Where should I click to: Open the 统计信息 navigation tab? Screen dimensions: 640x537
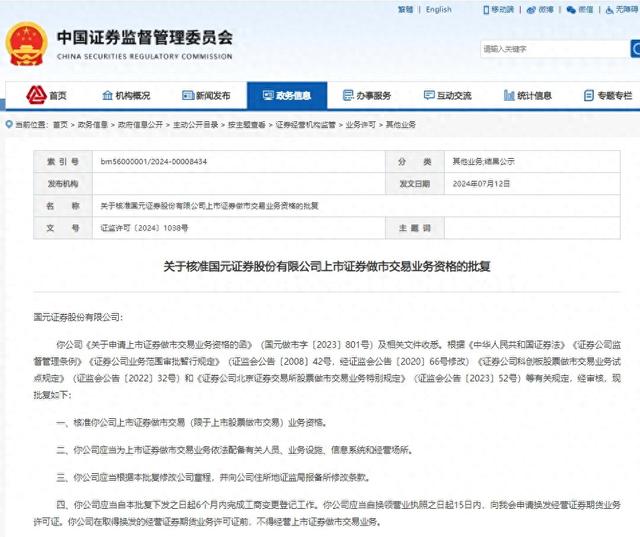coord(528,95)
